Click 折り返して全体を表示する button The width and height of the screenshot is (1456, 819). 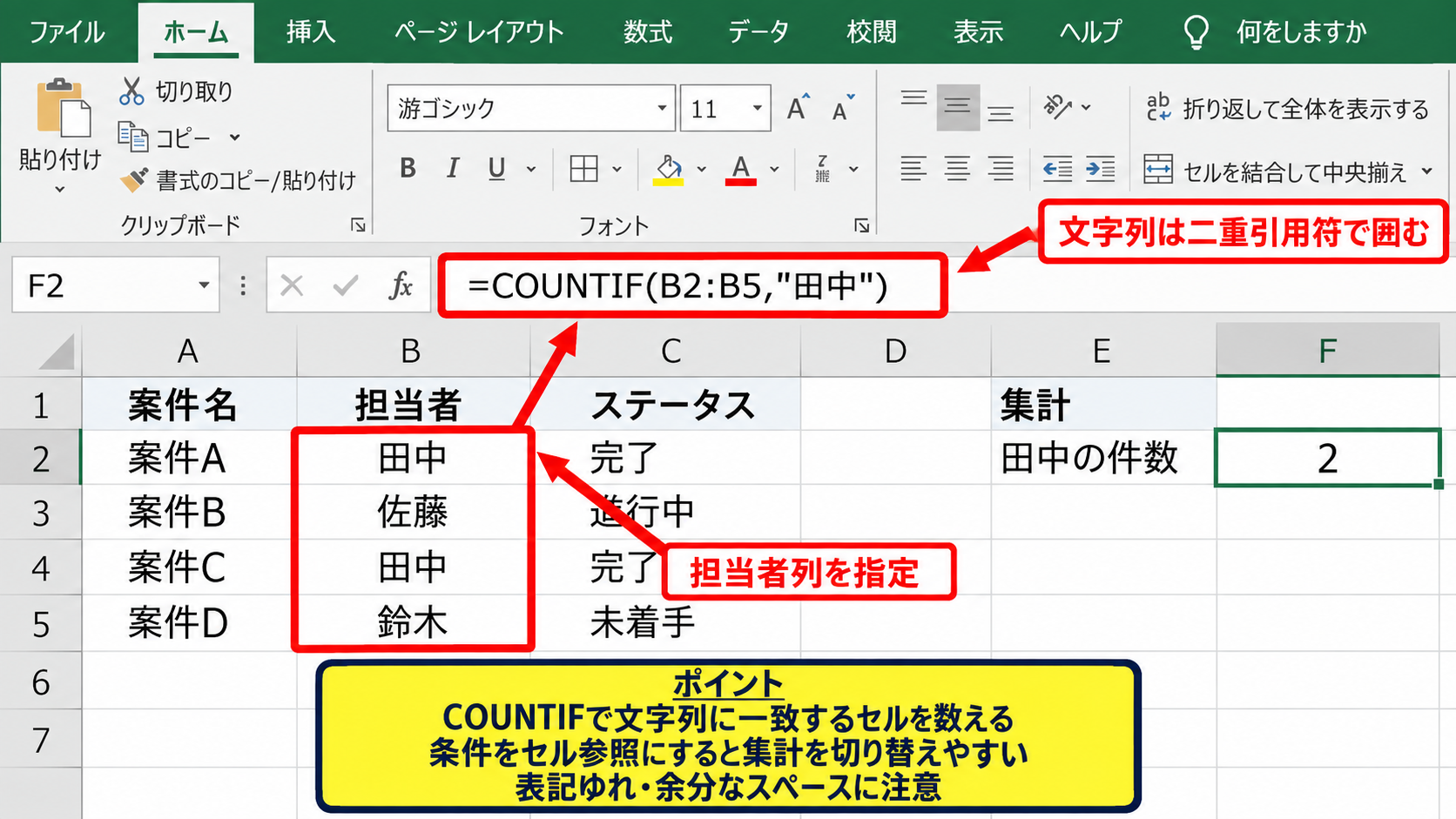click(1287, 109)
